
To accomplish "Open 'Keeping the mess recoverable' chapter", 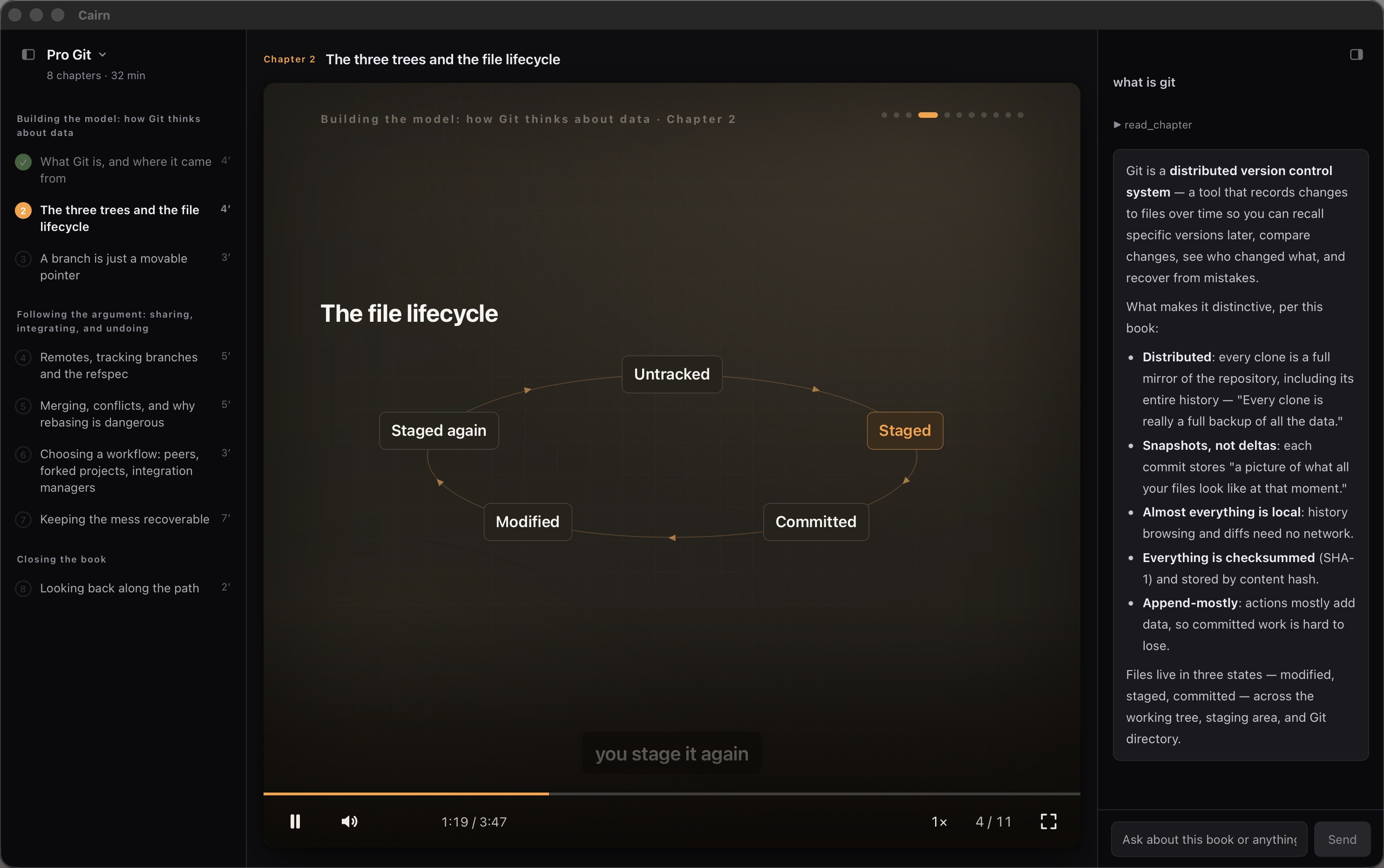I will click(123, 519).
